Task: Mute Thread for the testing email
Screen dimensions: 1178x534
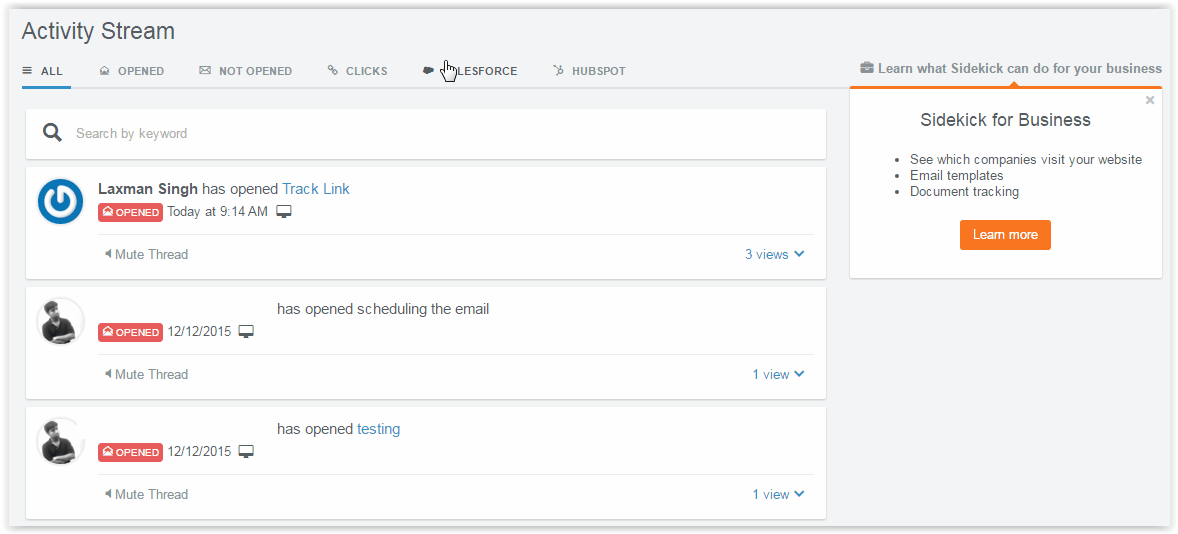Action: click(146, 494)
